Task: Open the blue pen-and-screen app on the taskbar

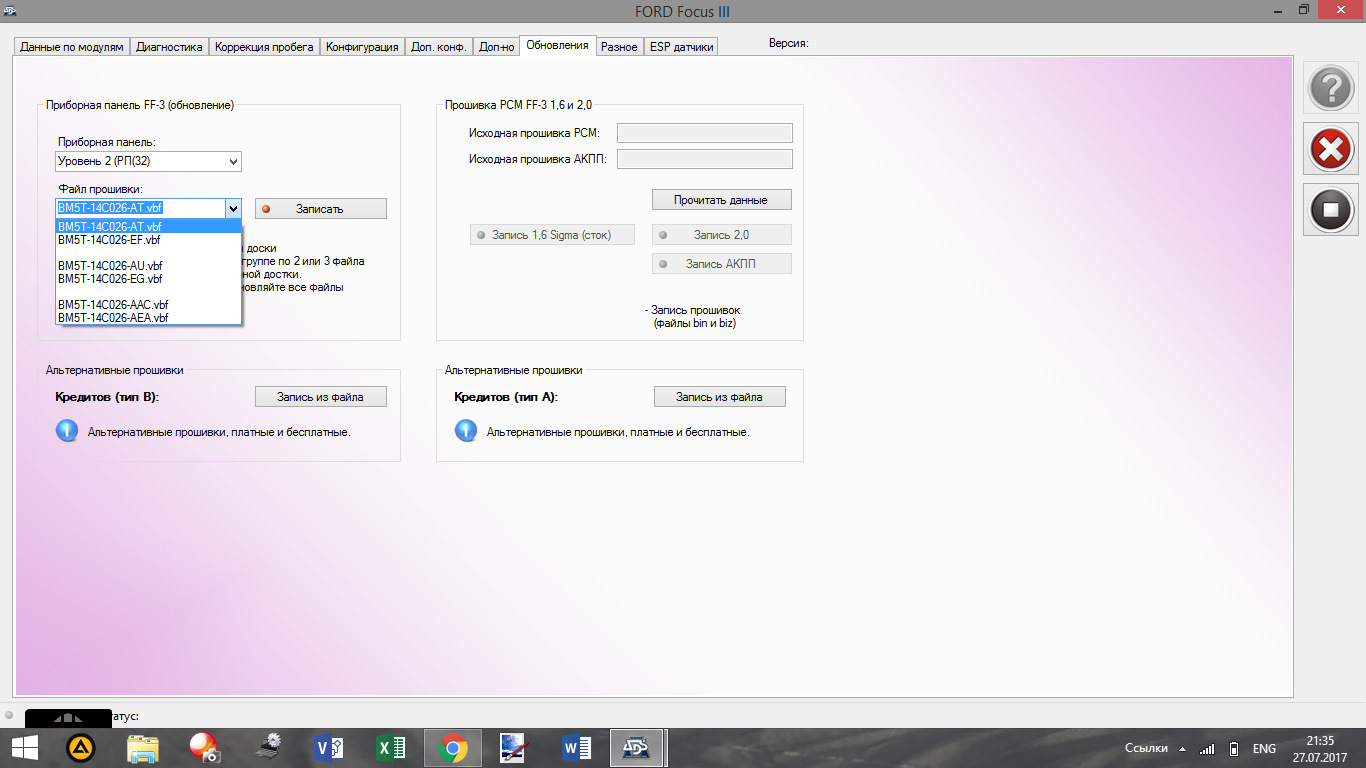Action: 515,748
